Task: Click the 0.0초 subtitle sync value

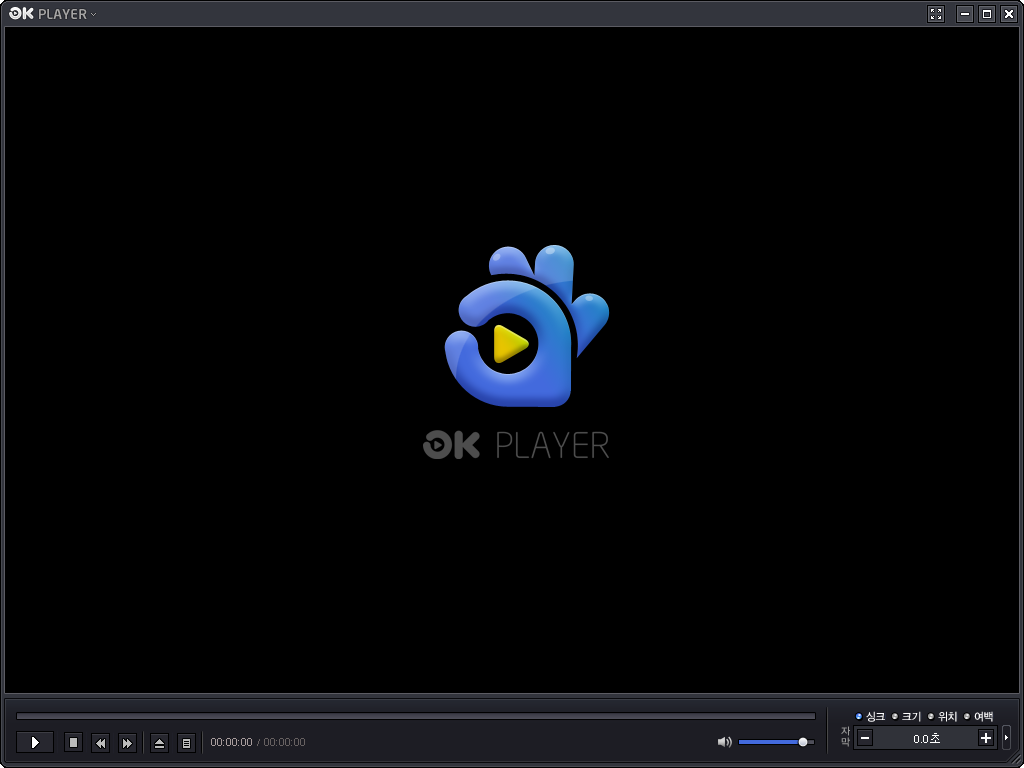Action: pyautogui.click(x=926, y=739)
